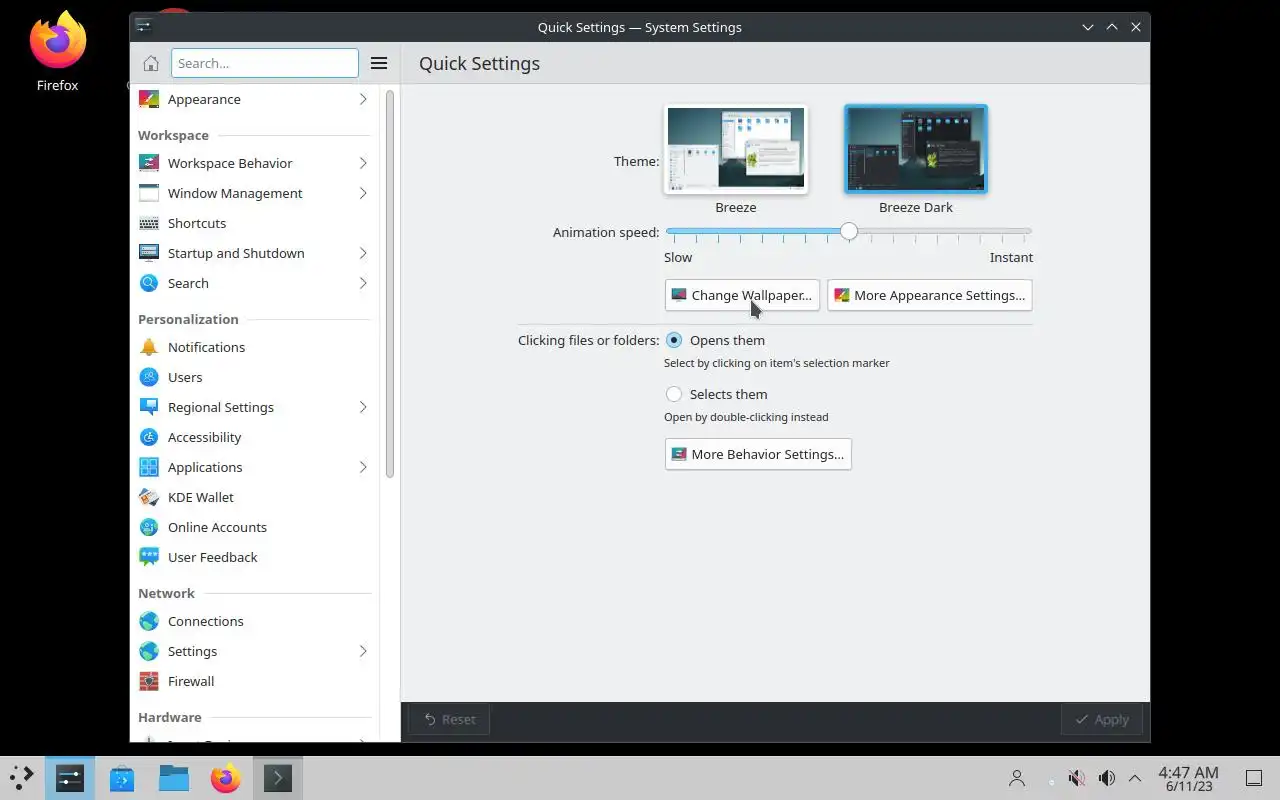Screen dimensions: 1280x800
Task: Open the Firewall brick icon
Action: click(149, 681)
